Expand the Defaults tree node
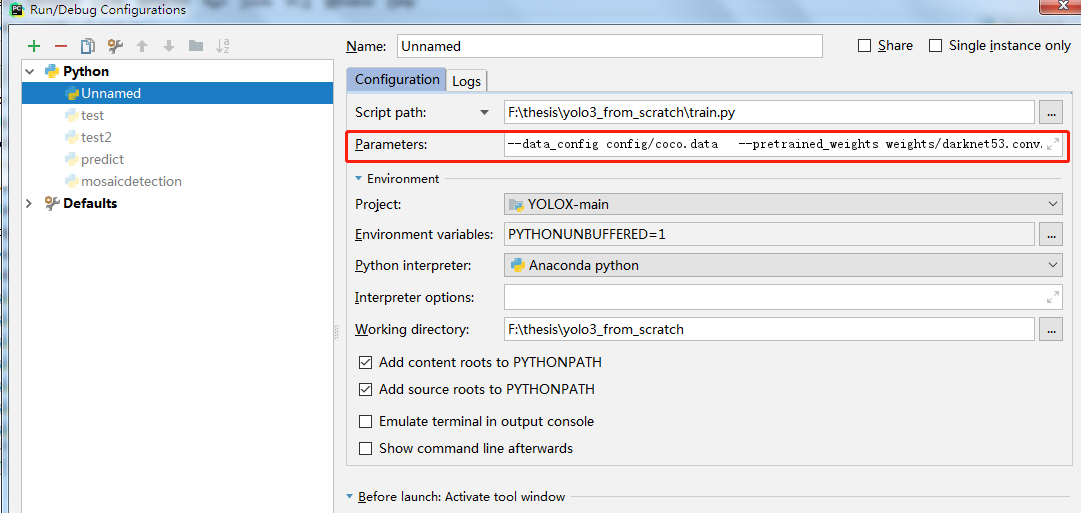 tap(30, 203)
